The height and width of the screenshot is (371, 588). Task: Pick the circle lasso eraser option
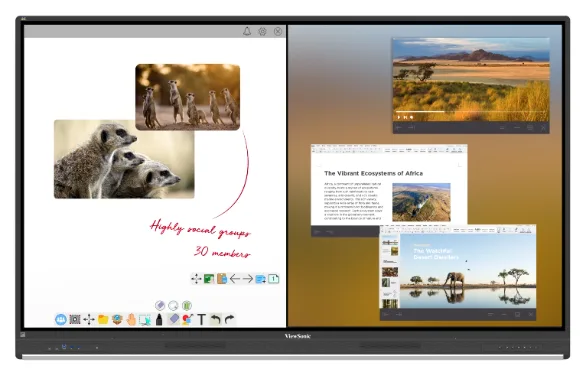(x=173, y=306)
